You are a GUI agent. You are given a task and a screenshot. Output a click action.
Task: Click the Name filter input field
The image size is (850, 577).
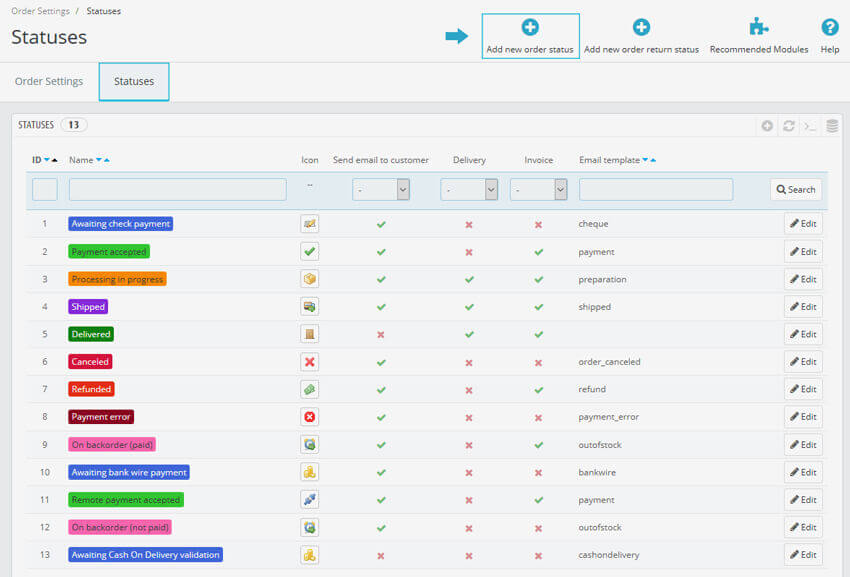point(177,189)
